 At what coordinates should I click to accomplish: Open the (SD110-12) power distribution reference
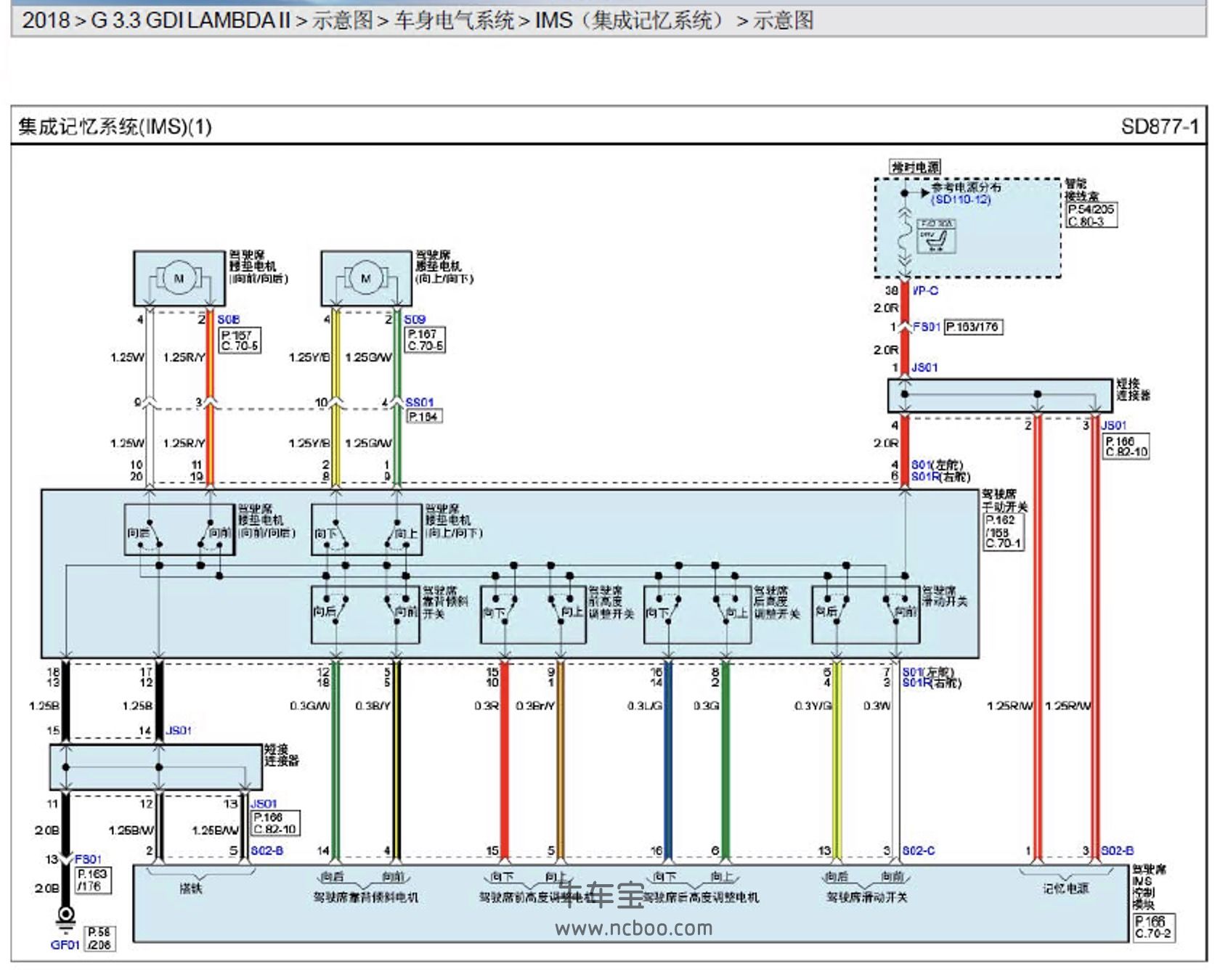click(961, 200)
